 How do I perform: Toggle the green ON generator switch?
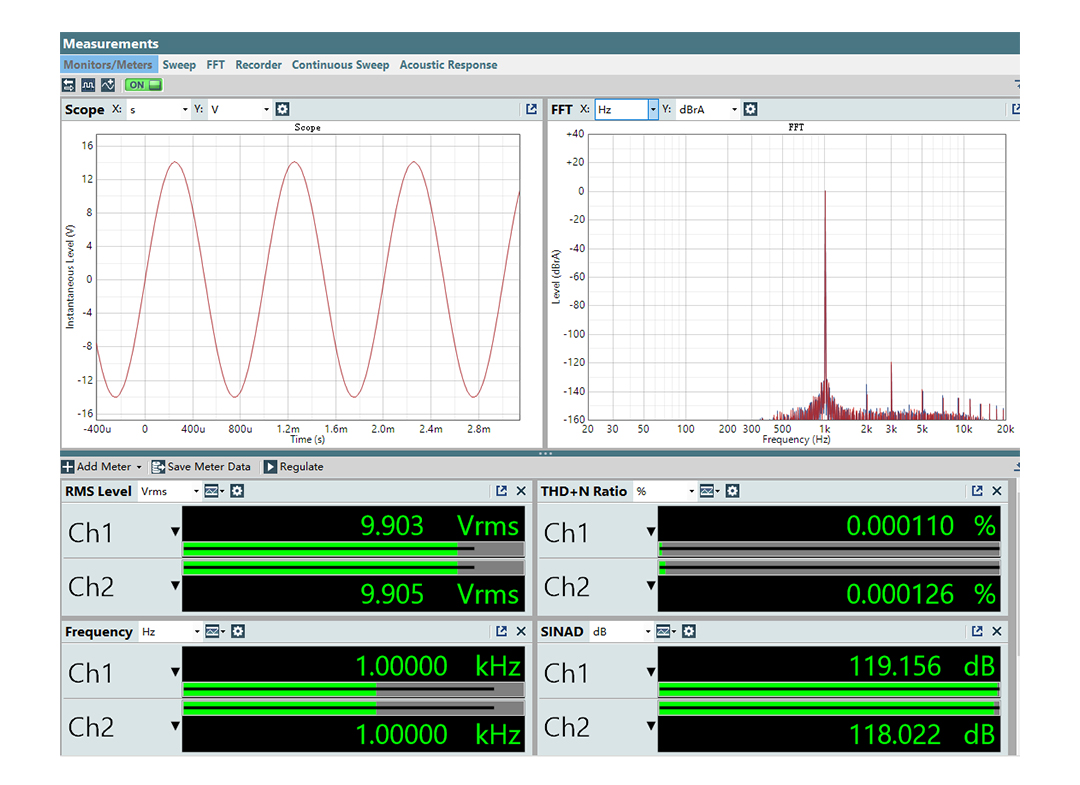143,85
